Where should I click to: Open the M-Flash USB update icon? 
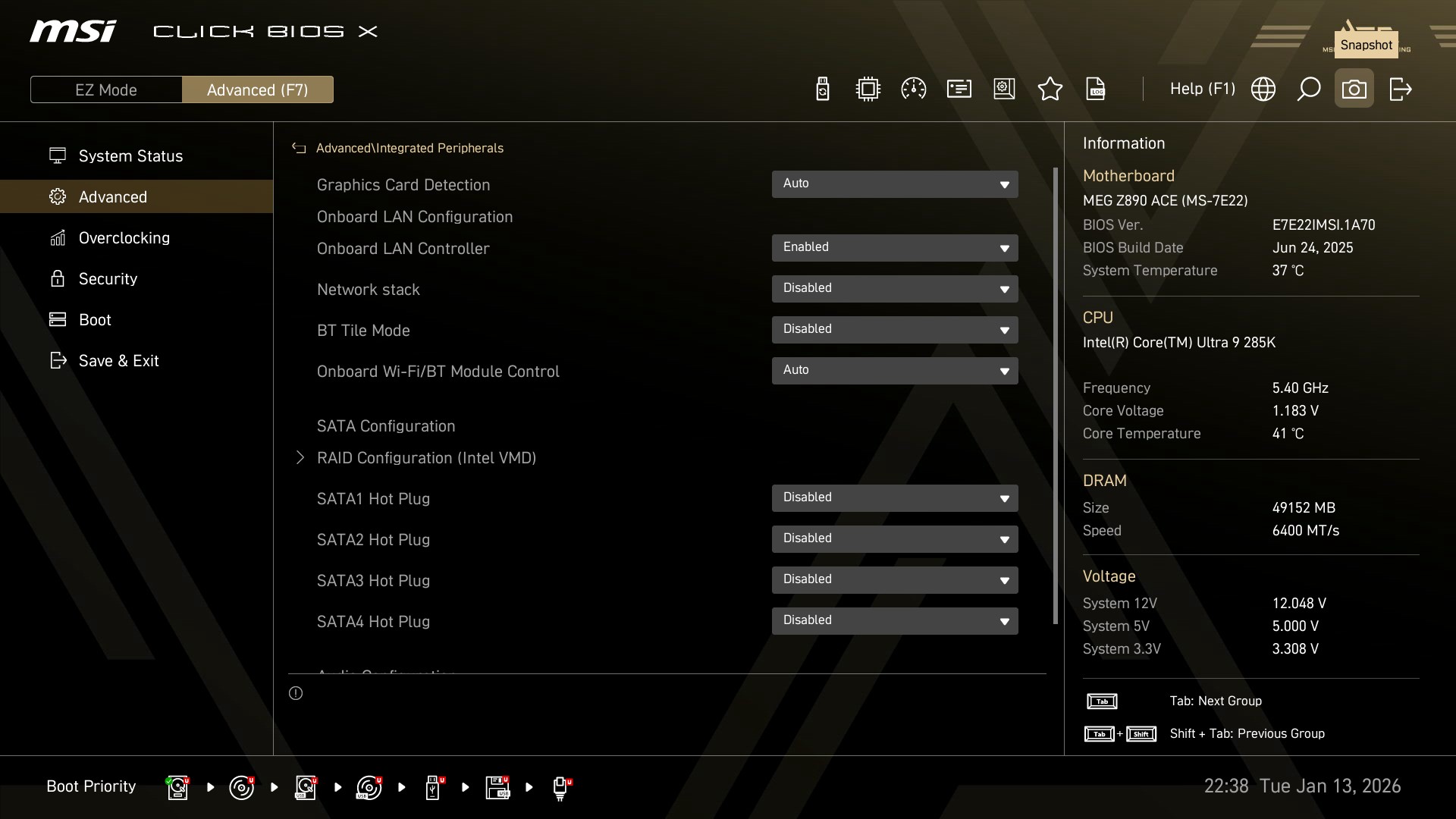pos(822,89)
